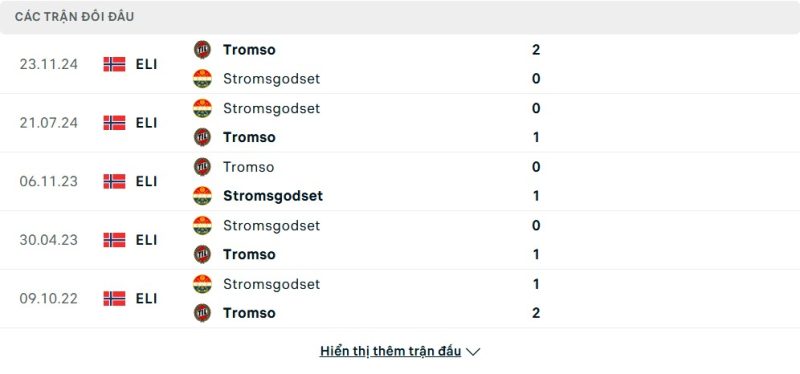Click Tromso score 2 in 09.10.22 match
The image size is (800, 374).
pyautogui.click(x=536, y=313)
